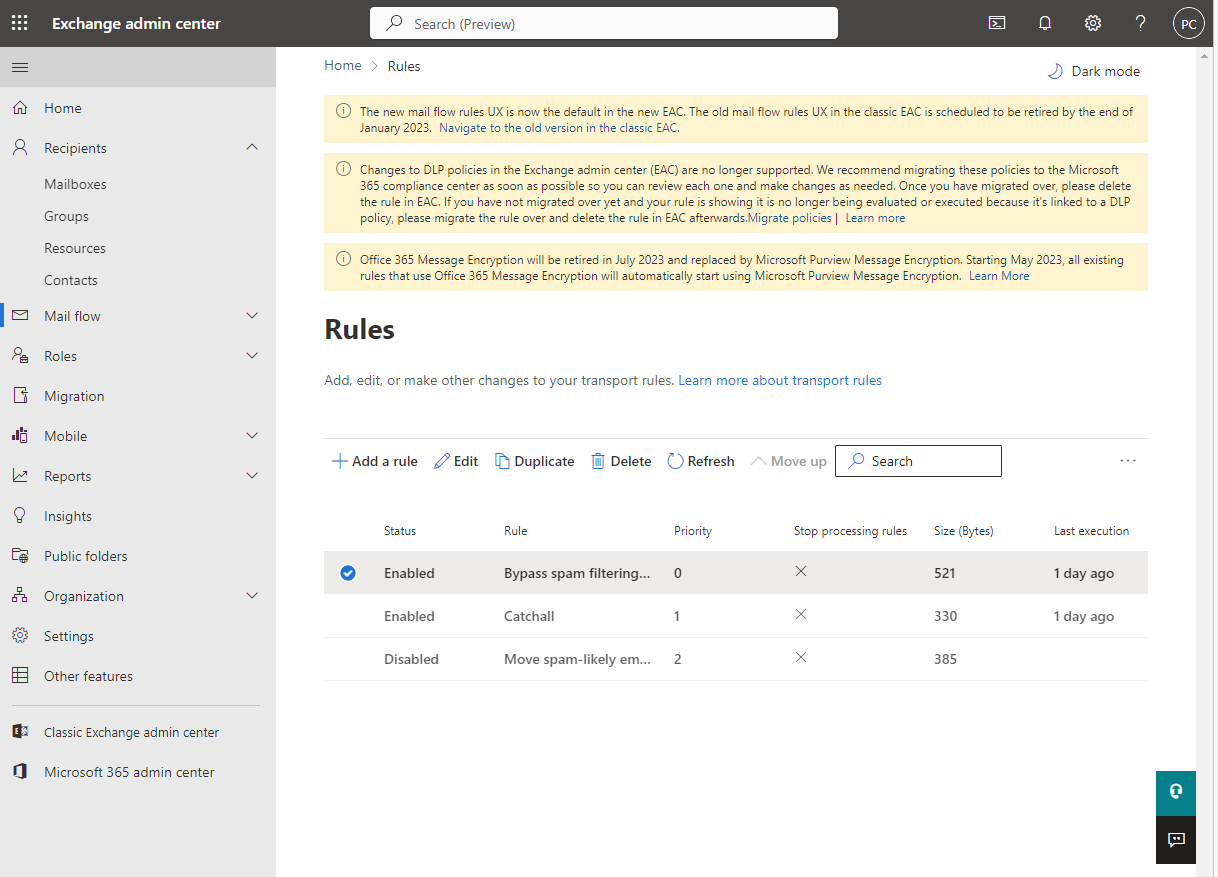
Task: Deselect the Bypass spam filtering rule checkmark
Action: [x=348, y=573]
